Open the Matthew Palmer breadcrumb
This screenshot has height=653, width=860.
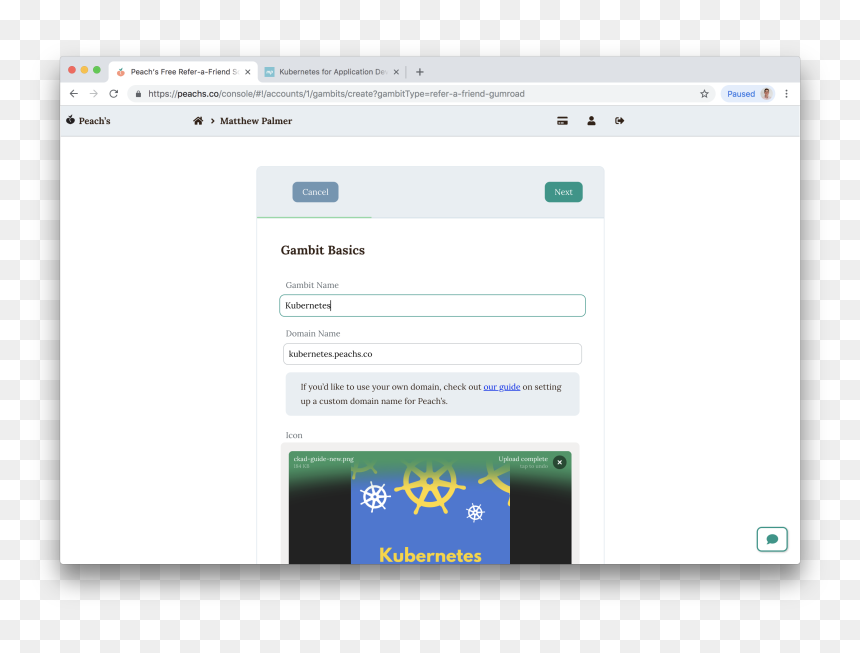point(256,121)
